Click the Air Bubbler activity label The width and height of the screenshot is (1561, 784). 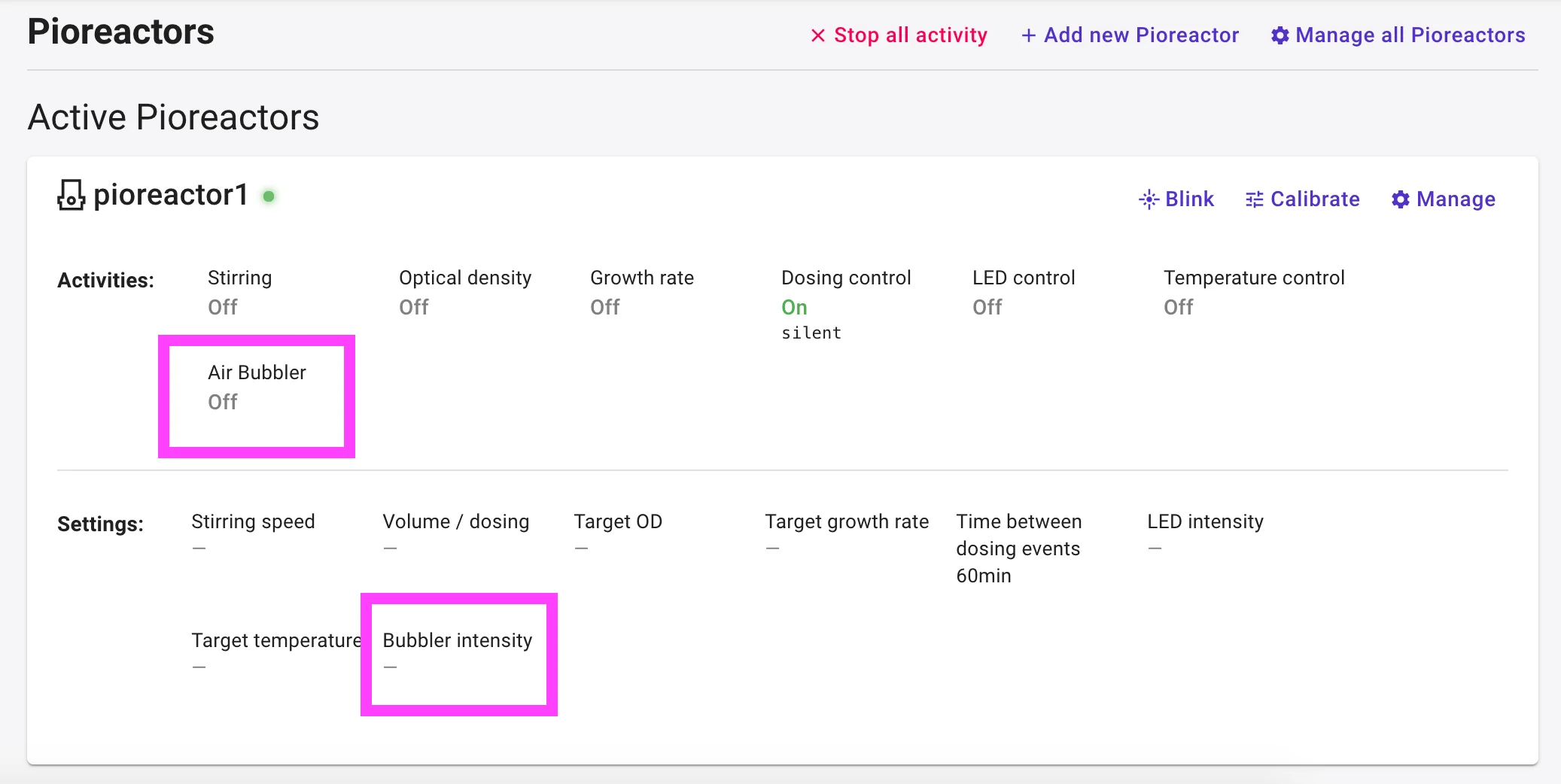[x=257, y=372]
